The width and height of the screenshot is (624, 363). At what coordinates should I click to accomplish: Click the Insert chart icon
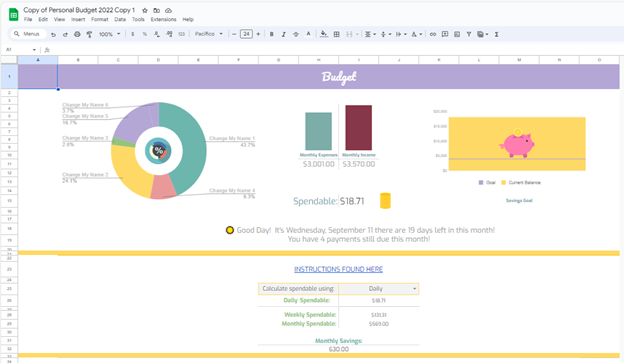coord(457,34)
